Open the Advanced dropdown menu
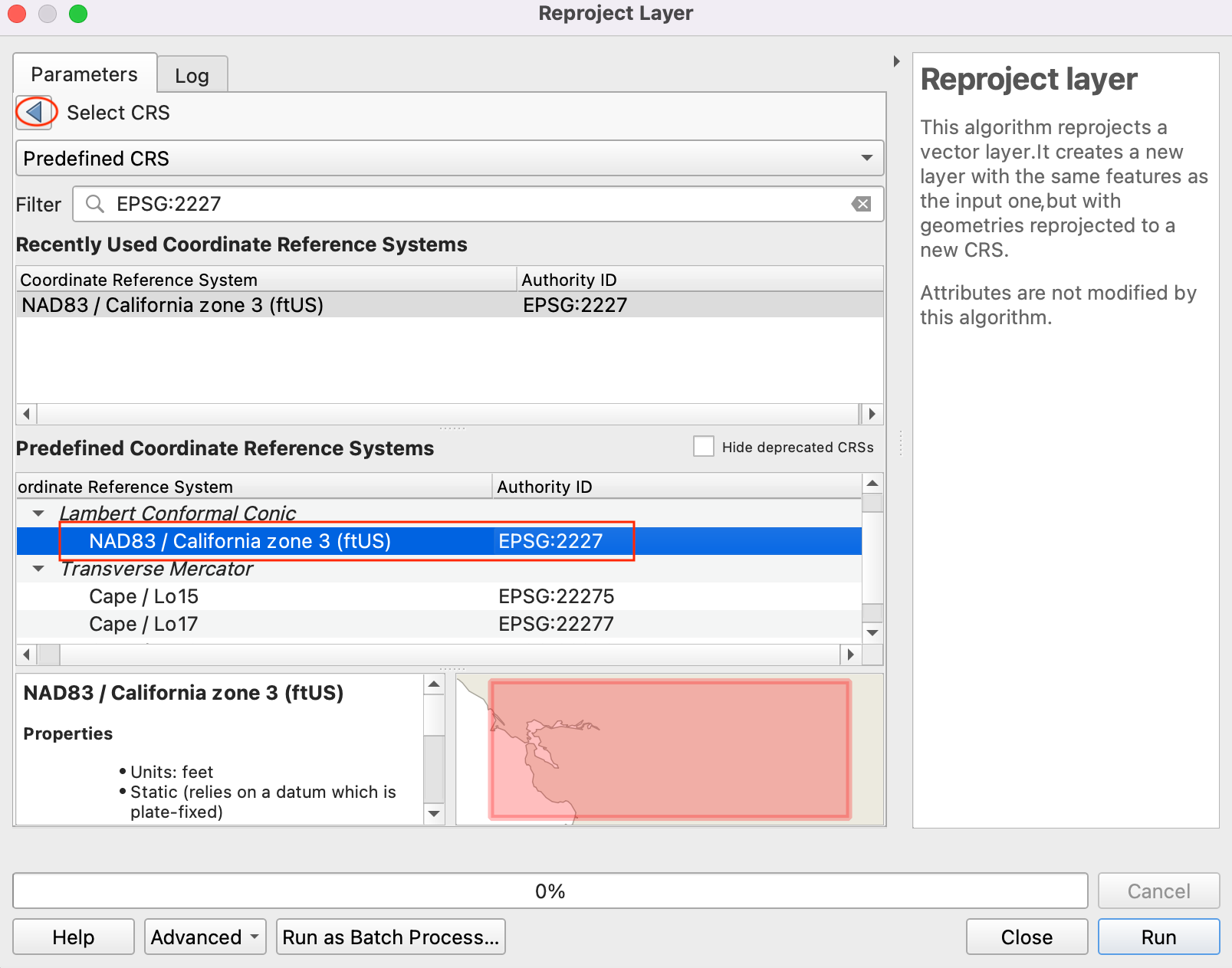The height and width of the screenshot is (968, 1232). [205, 937]
